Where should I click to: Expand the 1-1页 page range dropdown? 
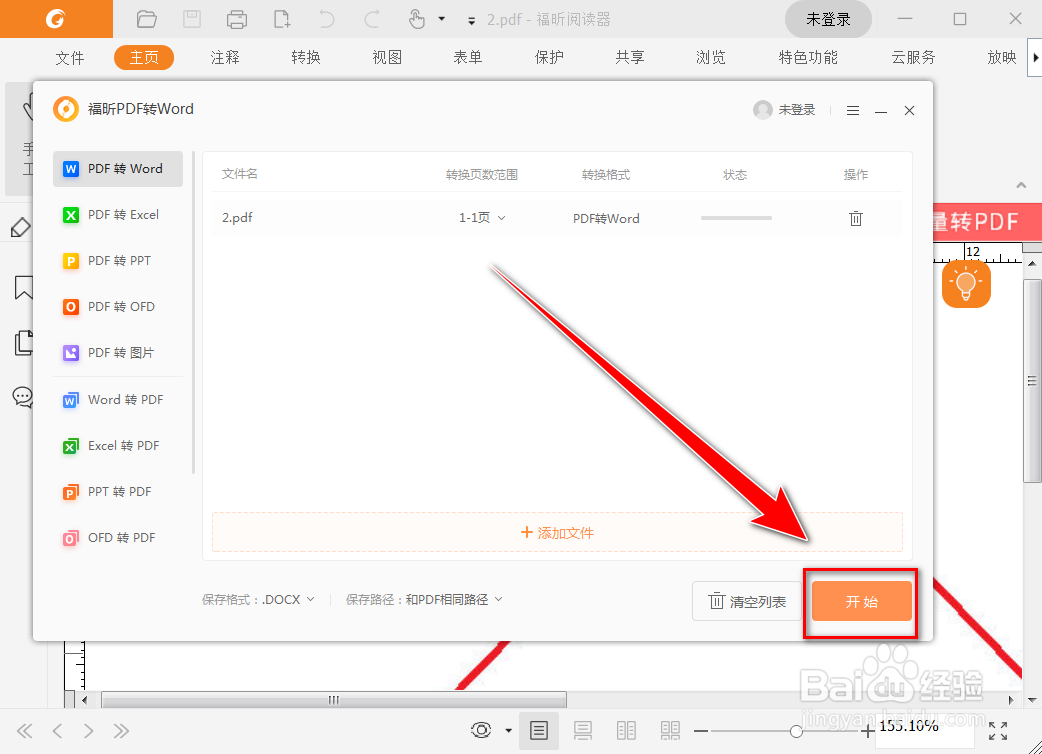[482, 218]
